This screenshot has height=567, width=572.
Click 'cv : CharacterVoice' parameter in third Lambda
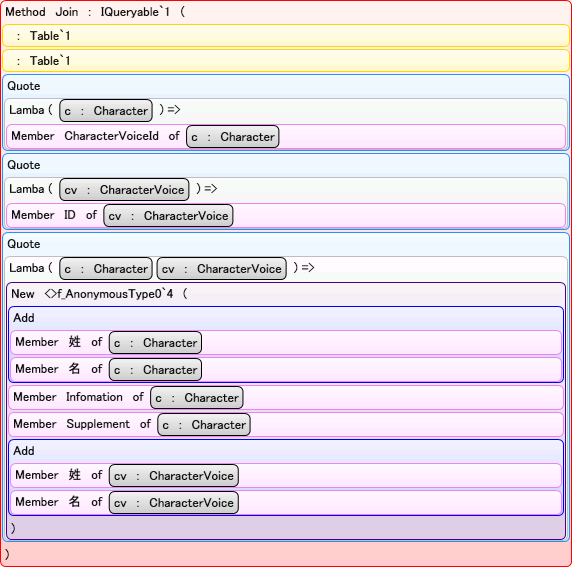(221, 269)
